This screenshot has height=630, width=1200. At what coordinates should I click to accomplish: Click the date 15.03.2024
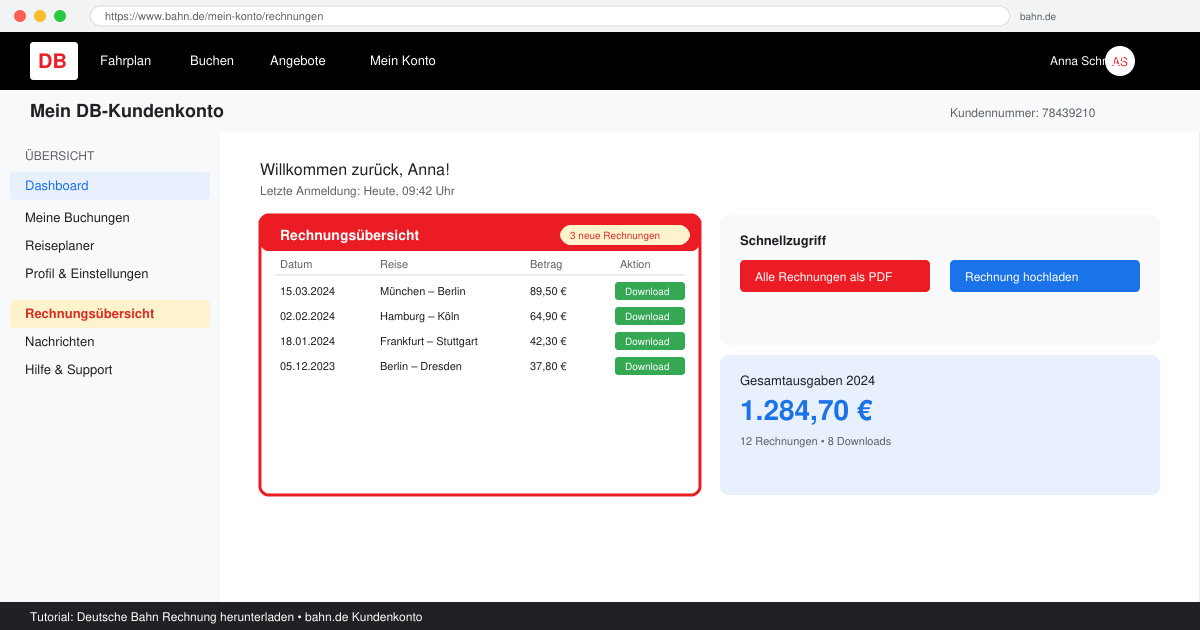(307, 292)
